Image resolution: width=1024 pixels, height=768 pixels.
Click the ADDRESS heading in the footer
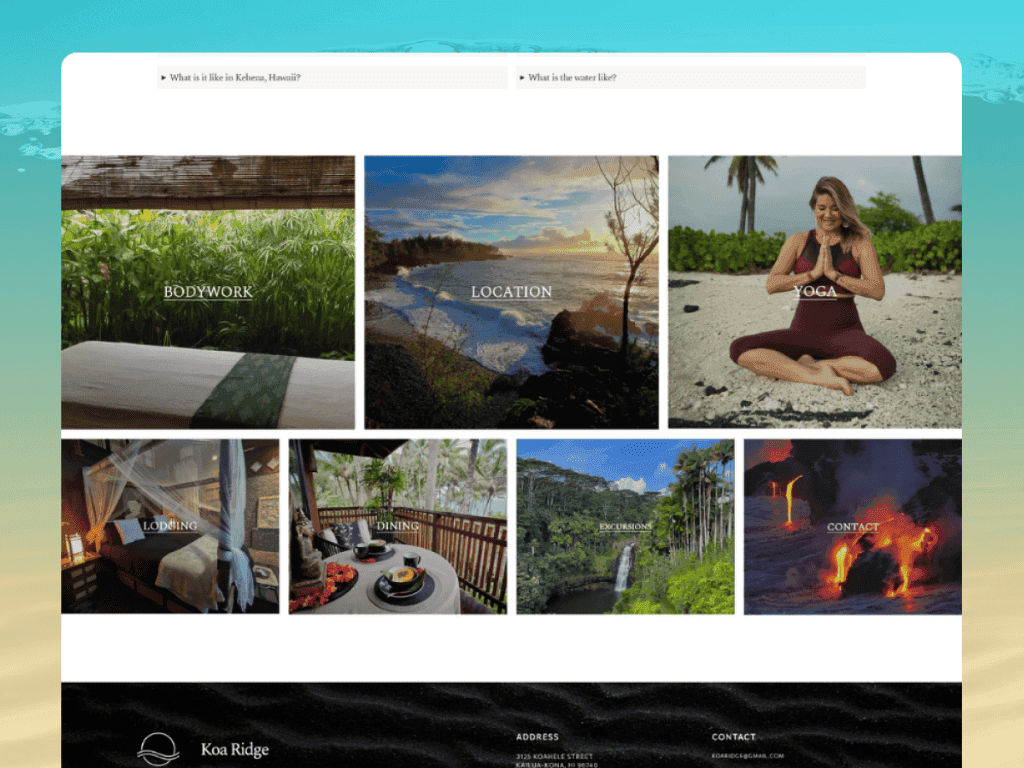(x=537, y=737)
